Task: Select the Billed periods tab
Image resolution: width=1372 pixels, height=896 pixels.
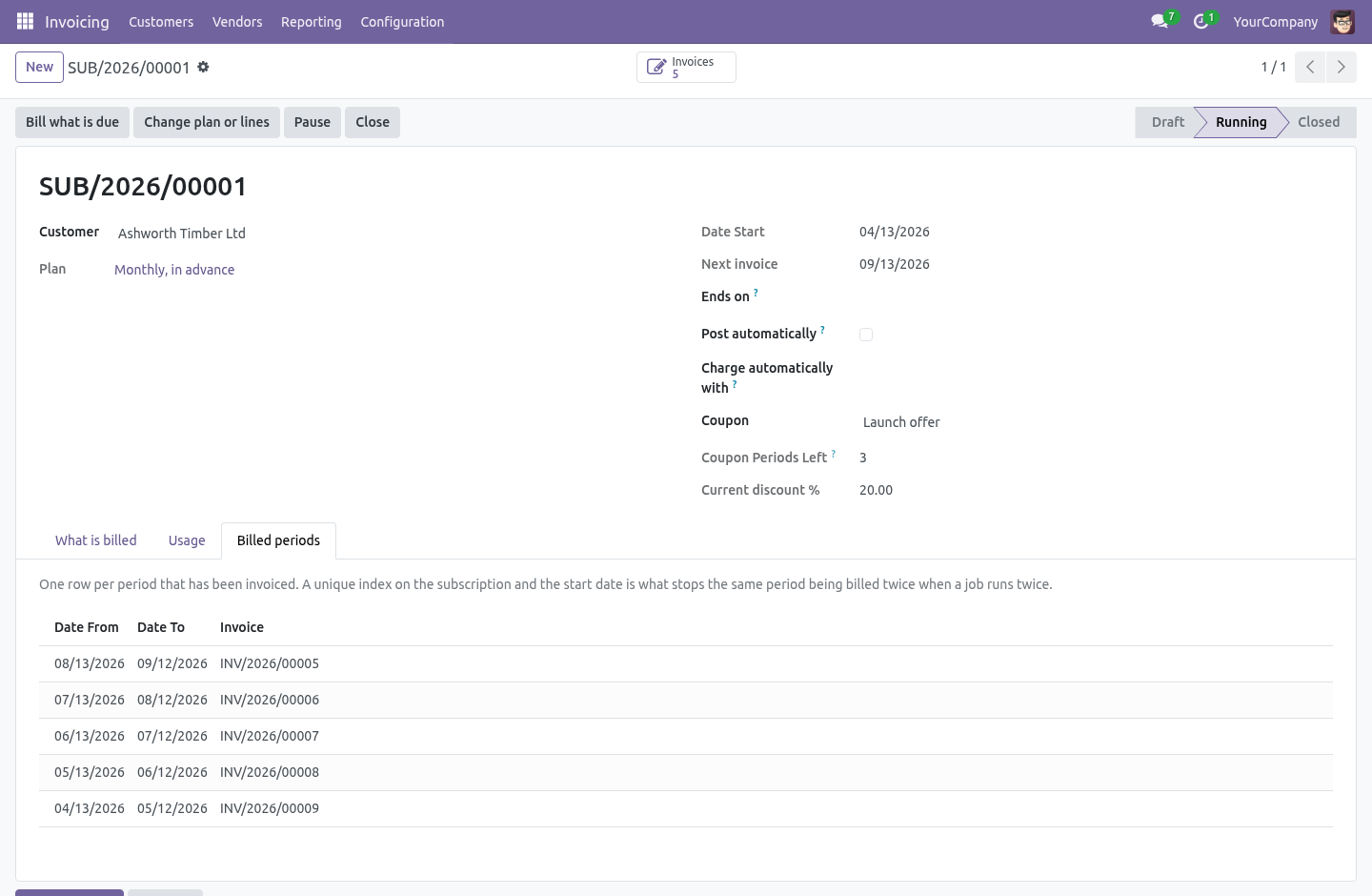Action: tap(278, 540)
